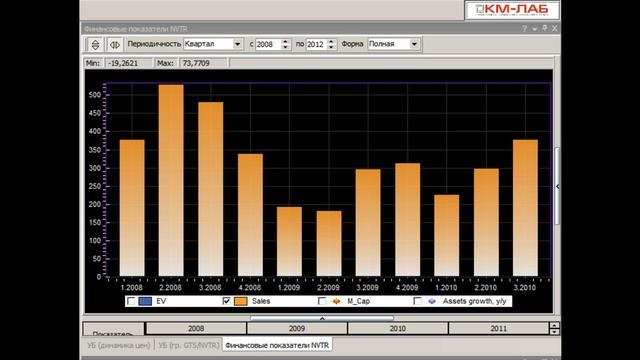Click the vertical scrollbar on right

(x=557, y=186)
